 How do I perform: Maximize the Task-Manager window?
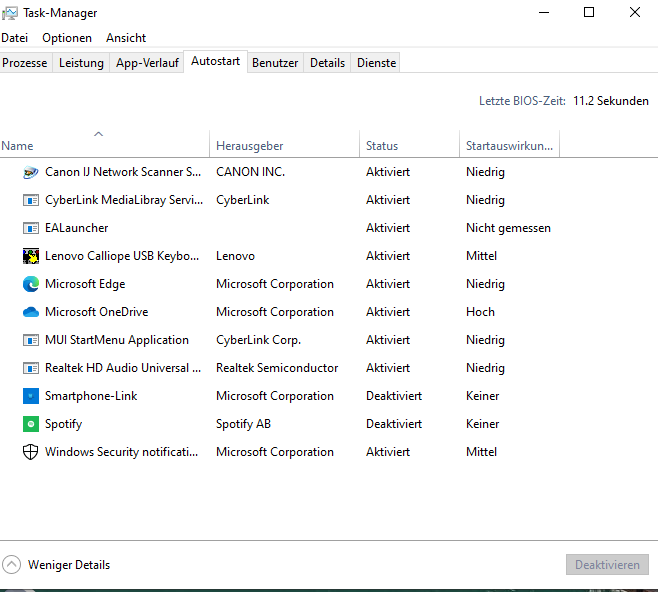pos(589,13)
